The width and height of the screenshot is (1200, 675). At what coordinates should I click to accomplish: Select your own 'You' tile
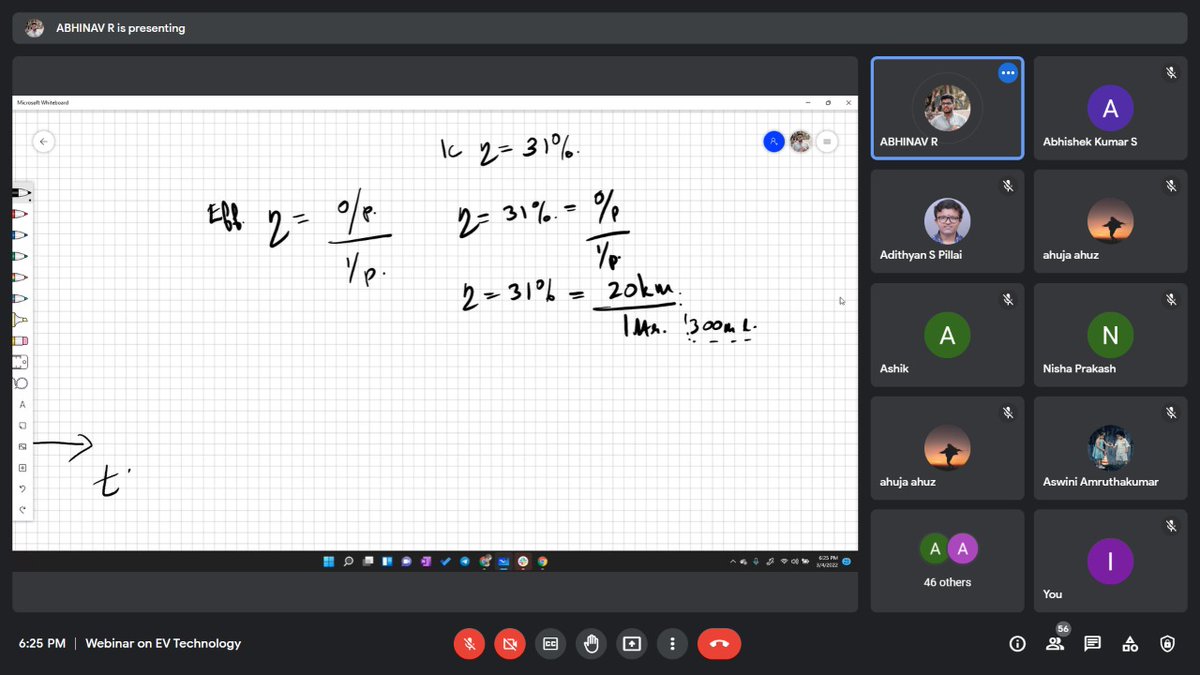[x=1110, y=561]
